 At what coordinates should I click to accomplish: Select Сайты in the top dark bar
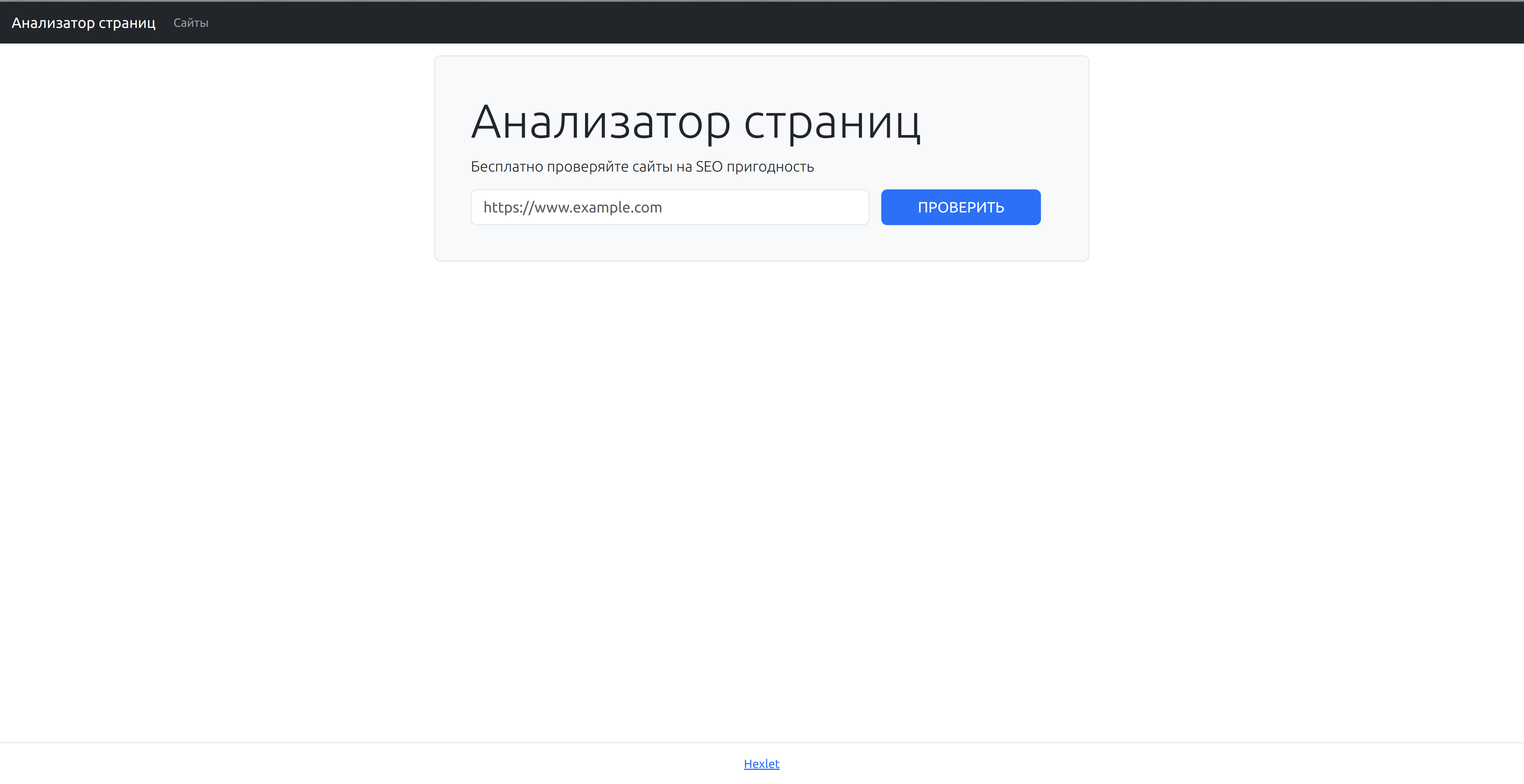[191, 23]
